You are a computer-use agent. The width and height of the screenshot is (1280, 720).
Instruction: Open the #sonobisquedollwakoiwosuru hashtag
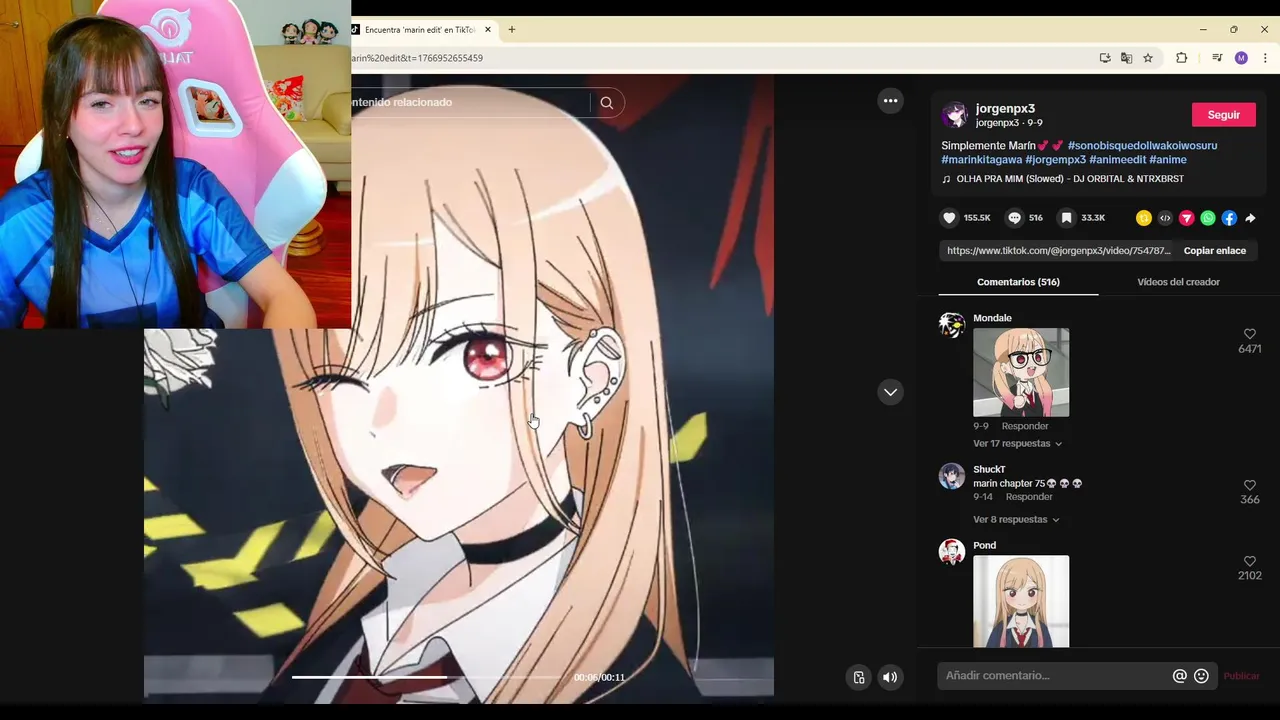(1142, 146)
